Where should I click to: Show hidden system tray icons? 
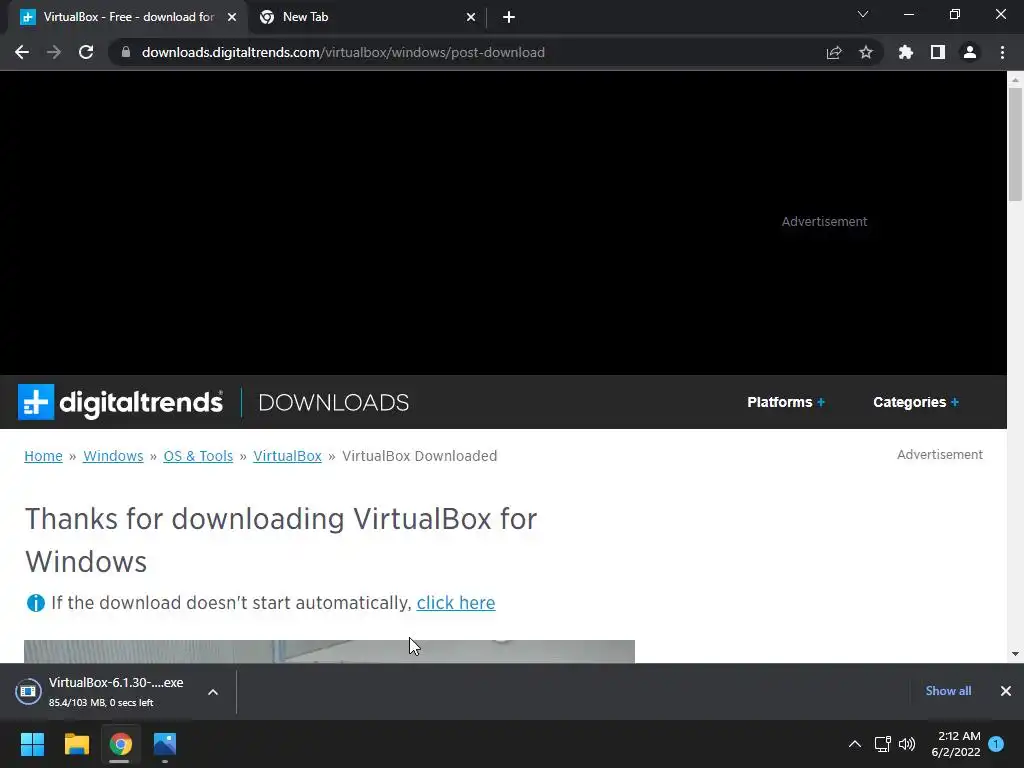[x=854, y=744]
